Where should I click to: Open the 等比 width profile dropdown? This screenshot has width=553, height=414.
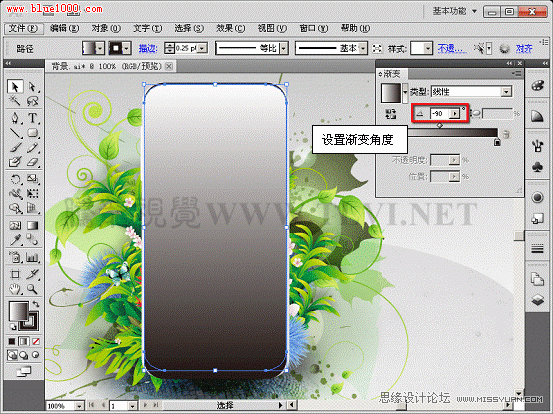point(284,48)
